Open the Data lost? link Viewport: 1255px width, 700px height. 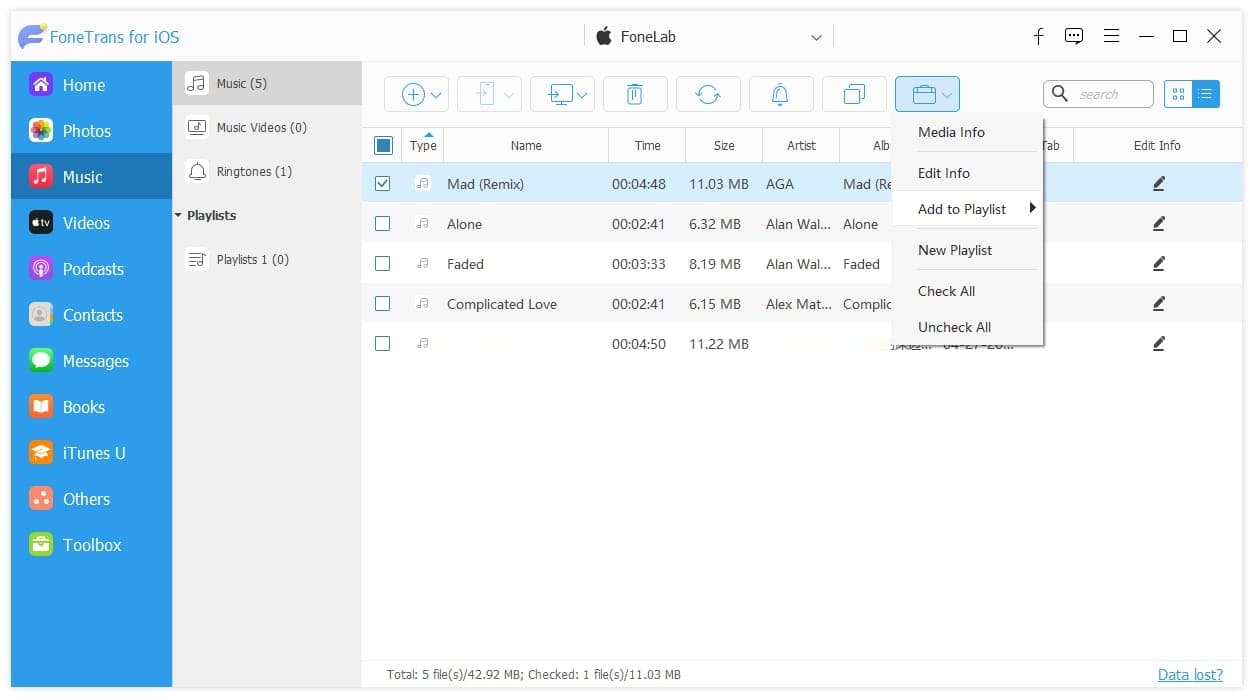click(x=1190, y=675)
